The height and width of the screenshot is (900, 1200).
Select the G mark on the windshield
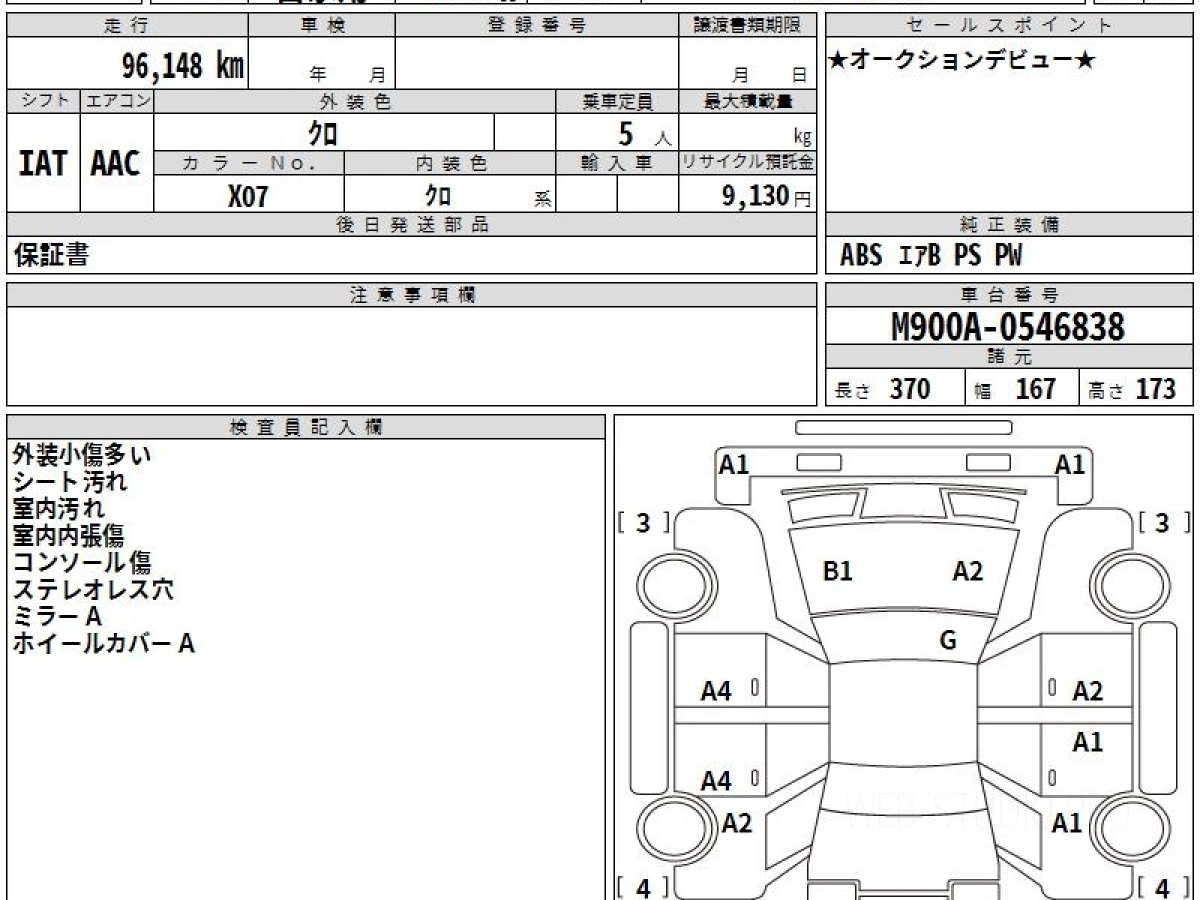[948, 641]
